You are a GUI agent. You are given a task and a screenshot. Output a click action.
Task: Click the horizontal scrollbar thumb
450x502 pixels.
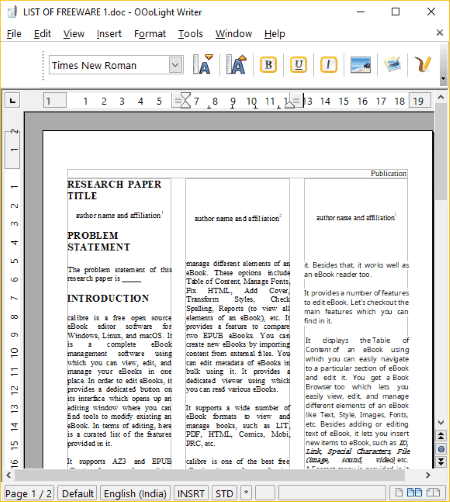click(x=210, y=475)
